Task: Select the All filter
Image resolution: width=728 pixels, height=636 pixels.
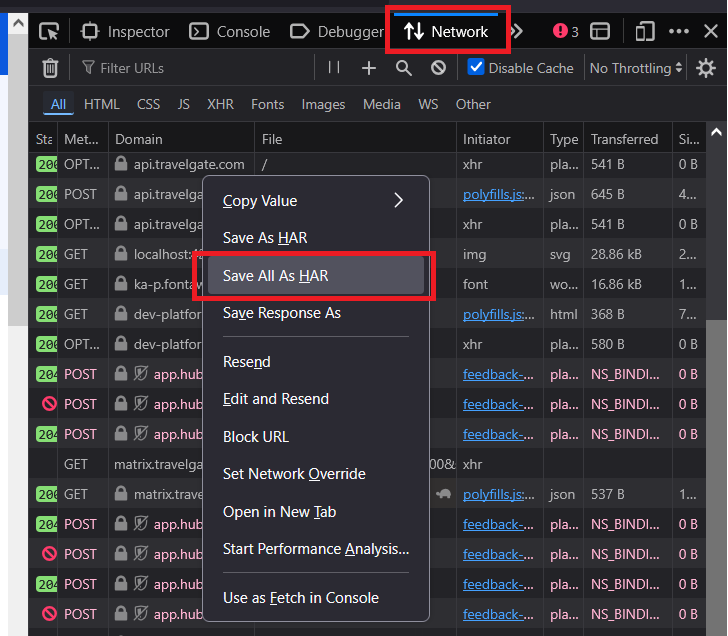Action: [x=58, y=104]
